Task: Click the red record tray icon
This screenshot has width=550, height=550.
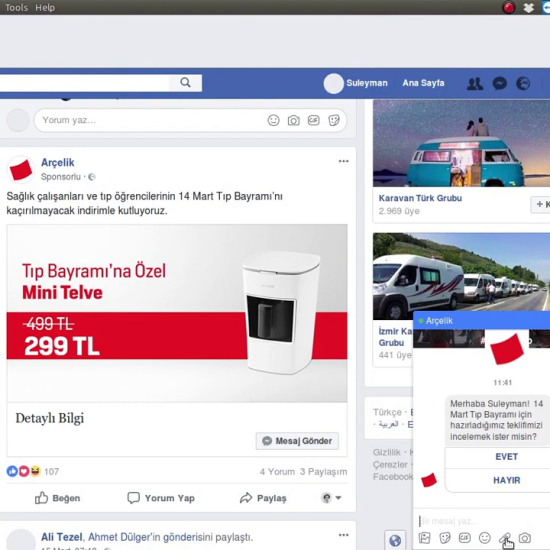Action: point(509,7)
